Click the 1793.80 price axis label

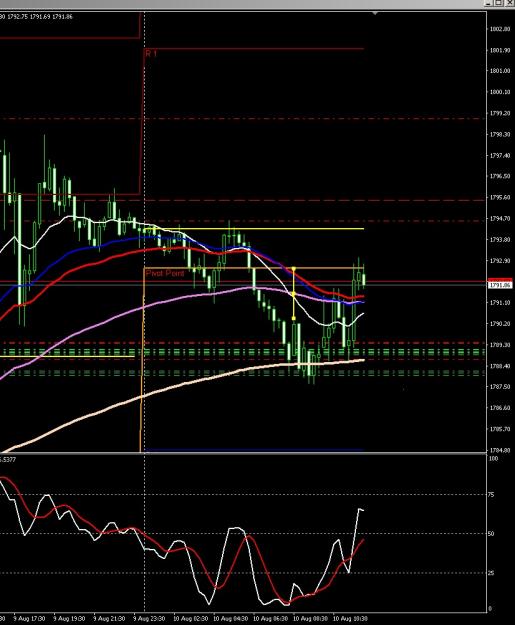click(x=500, y=240)
